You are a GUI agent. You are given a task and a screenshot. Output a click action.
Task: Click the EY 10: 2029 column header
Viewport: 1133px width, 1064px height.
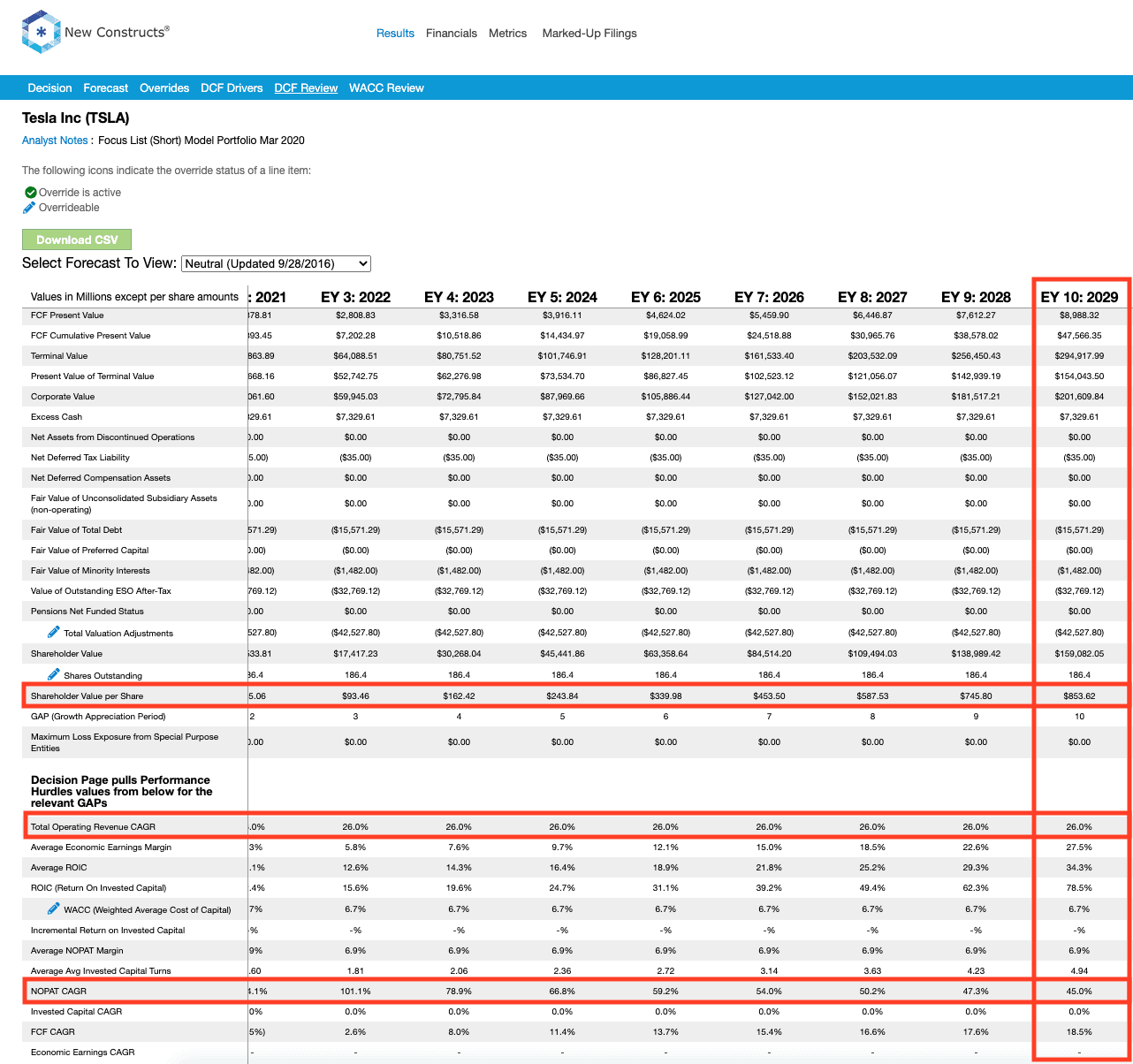1079,297
